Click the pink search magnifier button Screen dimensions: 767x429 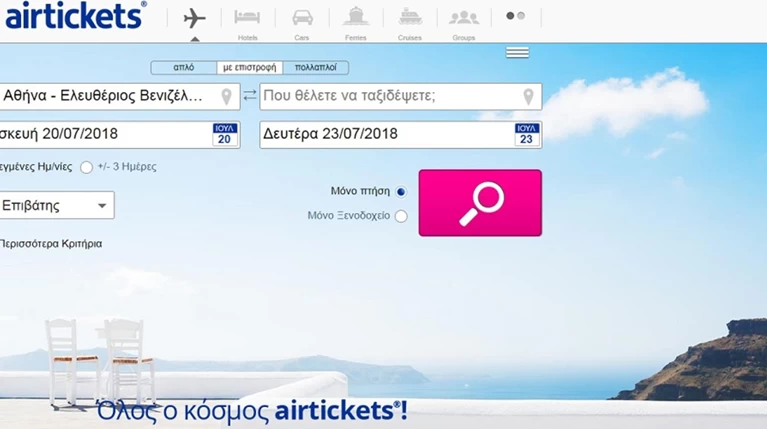[x=480, y=203]
